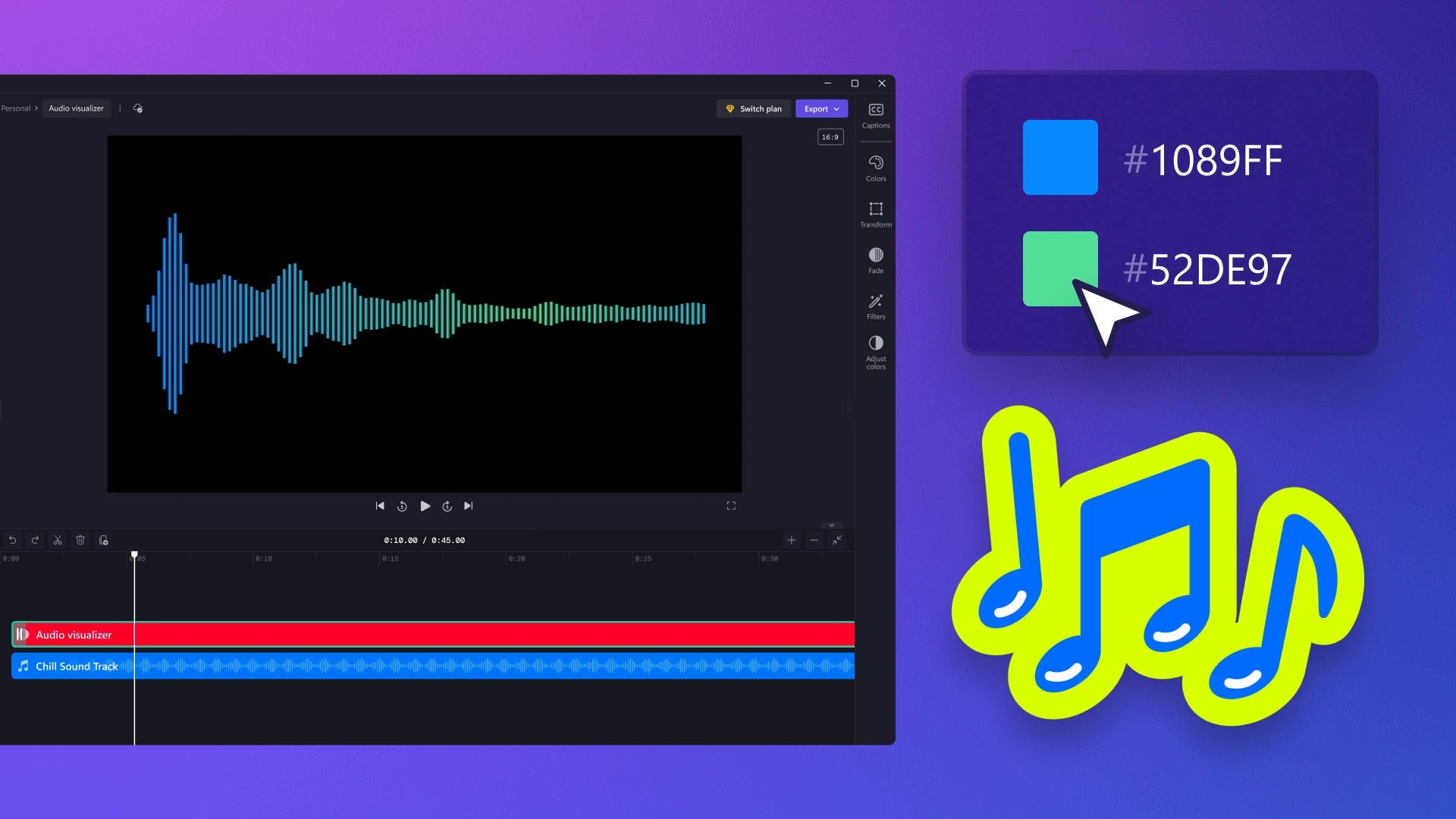Click the Export dropdown button
The height and width of the screenshot is (819, 1456).
[x=821, y=108]
